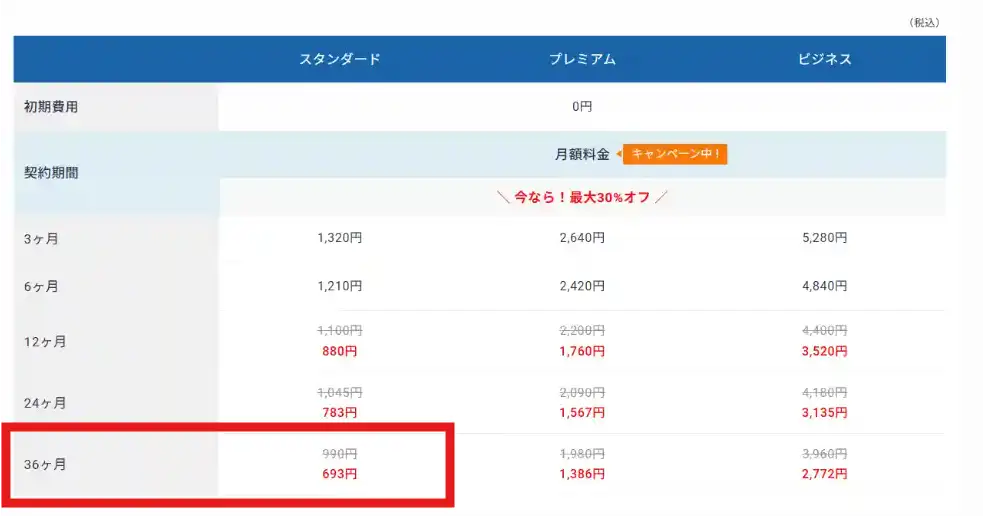Click the 0円 initial fee value
The height and width of the screenshot is (516, 983).
[582, 107]
